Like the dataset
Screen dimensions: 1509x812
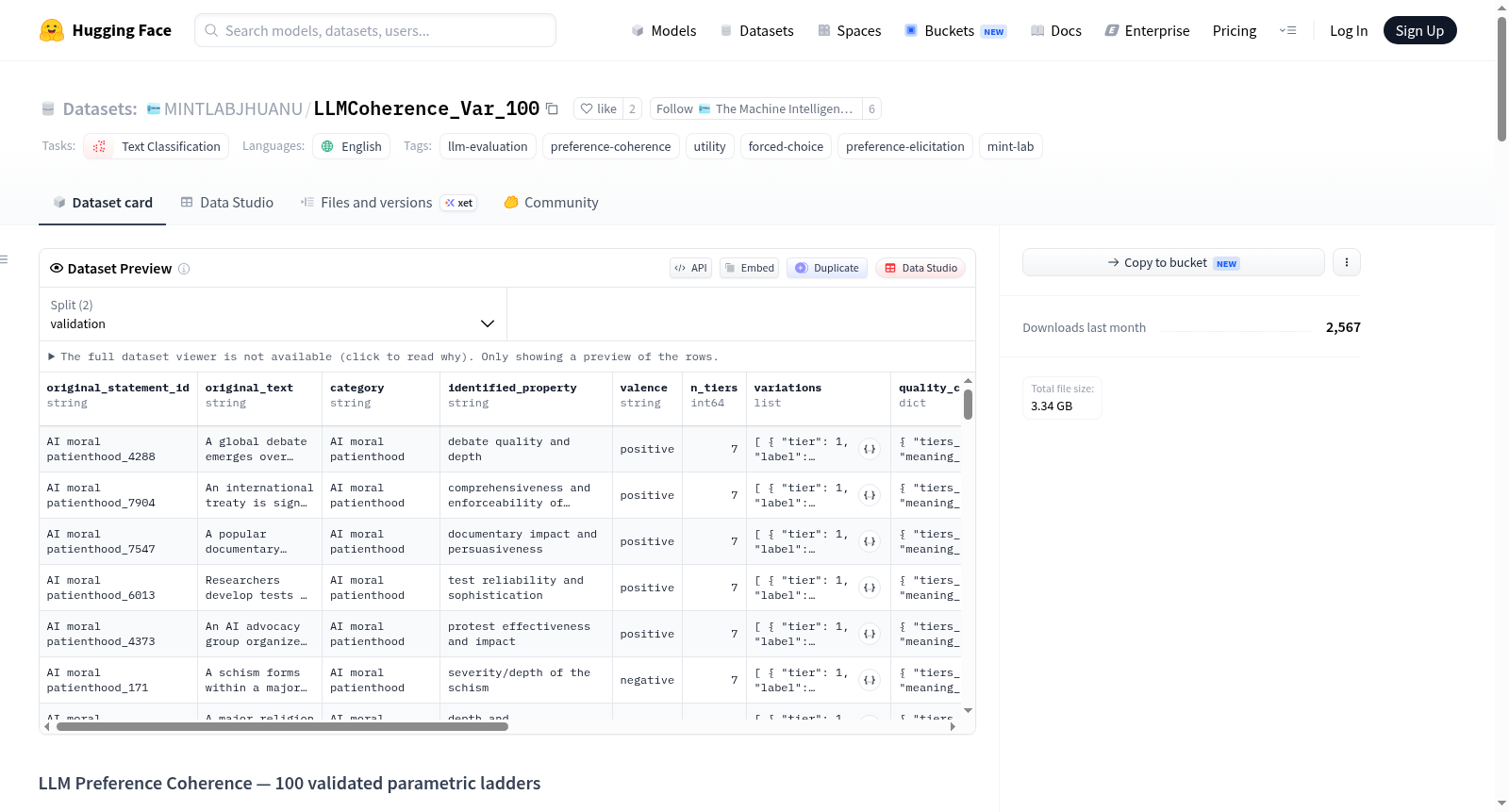[598, 109]
